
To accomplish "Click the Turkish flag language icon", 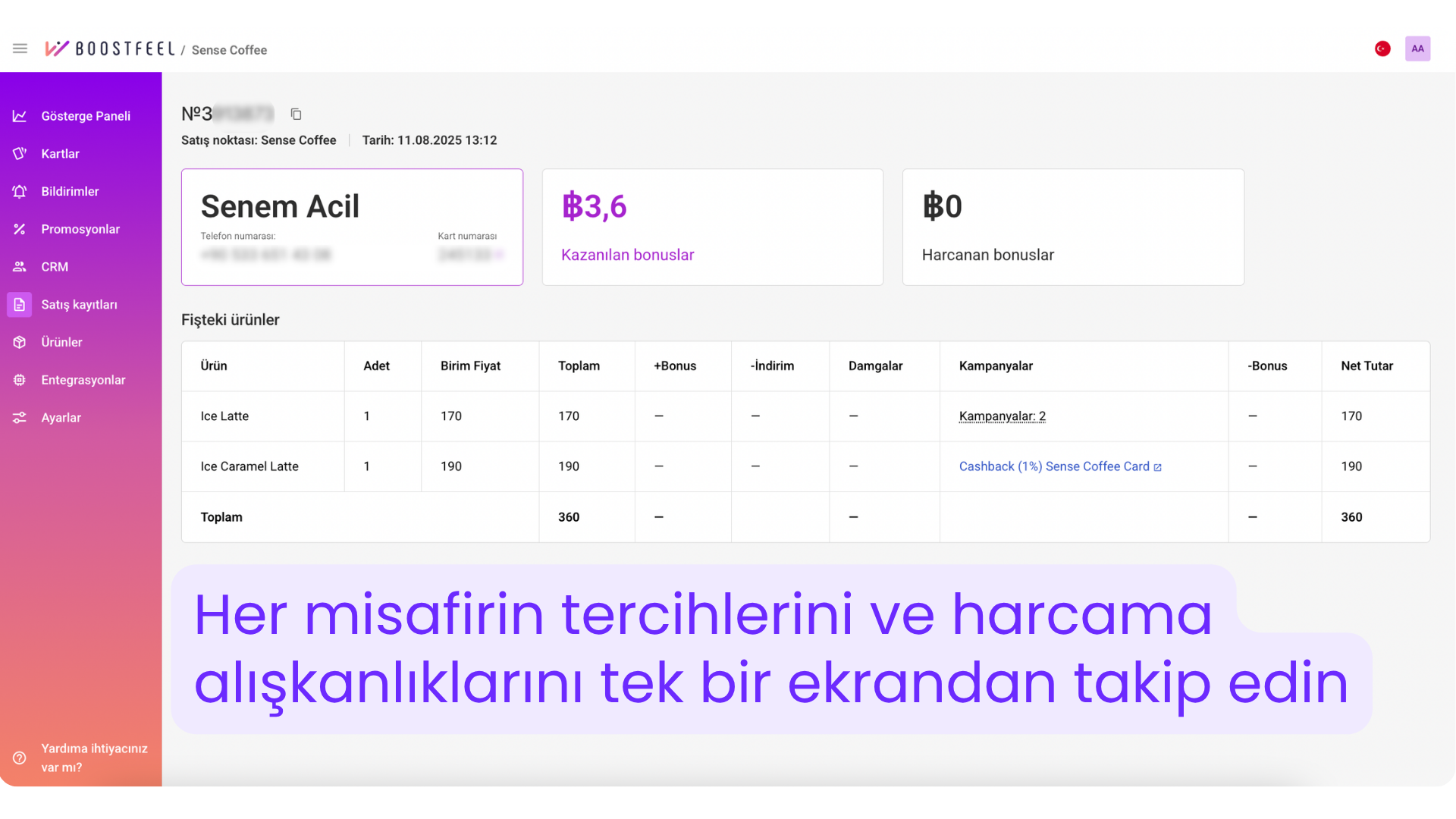I will 1383,48.
